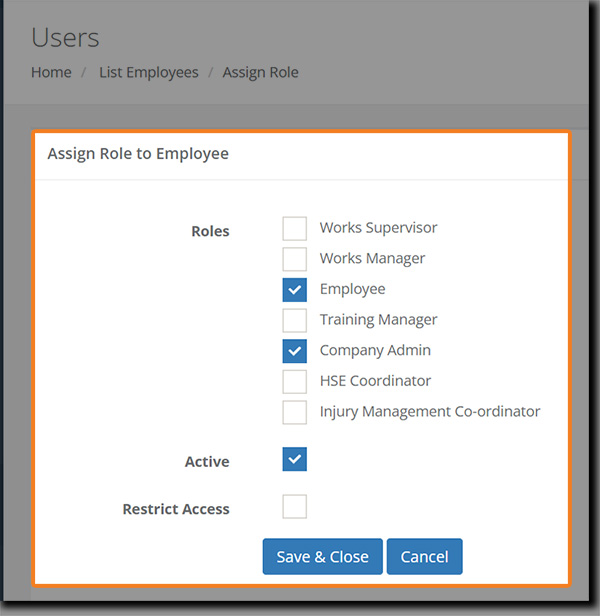This screenshot has width=600, height=616.
Task: Click the Assign Role breadcrumb item
Action: (x=260, y=72)
